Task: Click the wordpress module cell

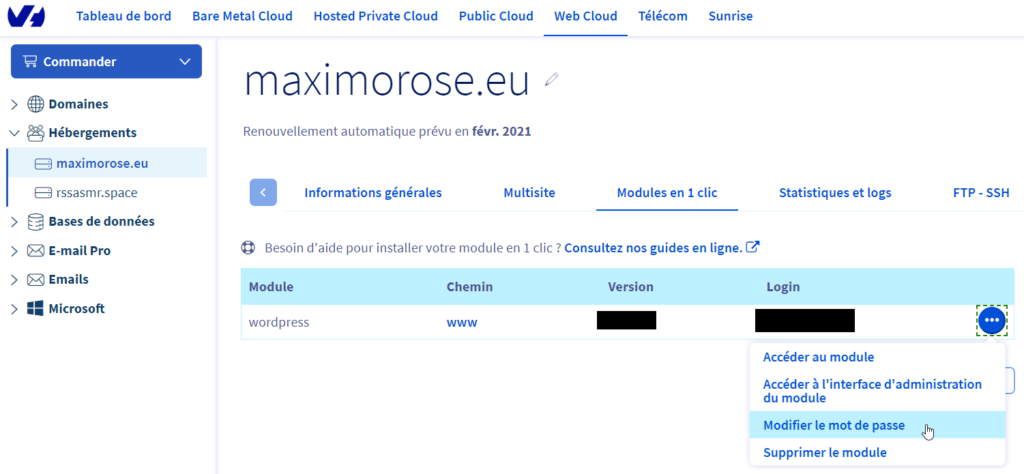Action: point(279,323)
